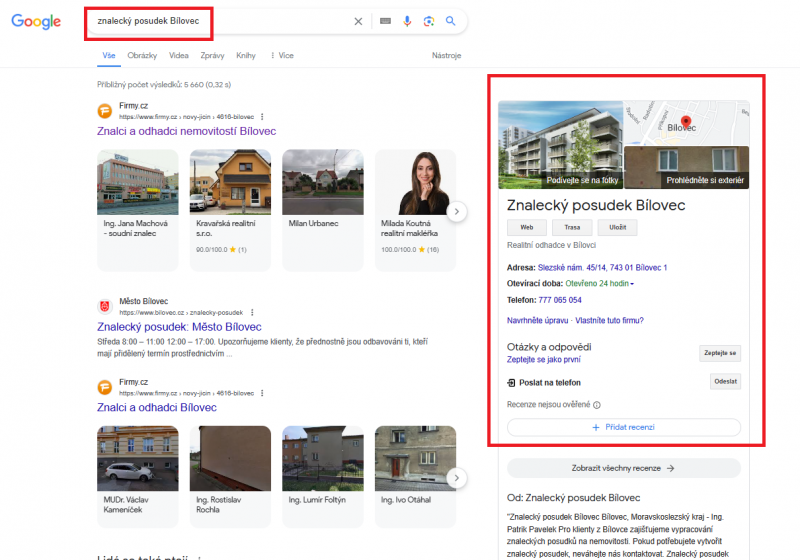This screenshot has width=800, height=560.
Task: Expand the Více menu
Action: (282, 56)
